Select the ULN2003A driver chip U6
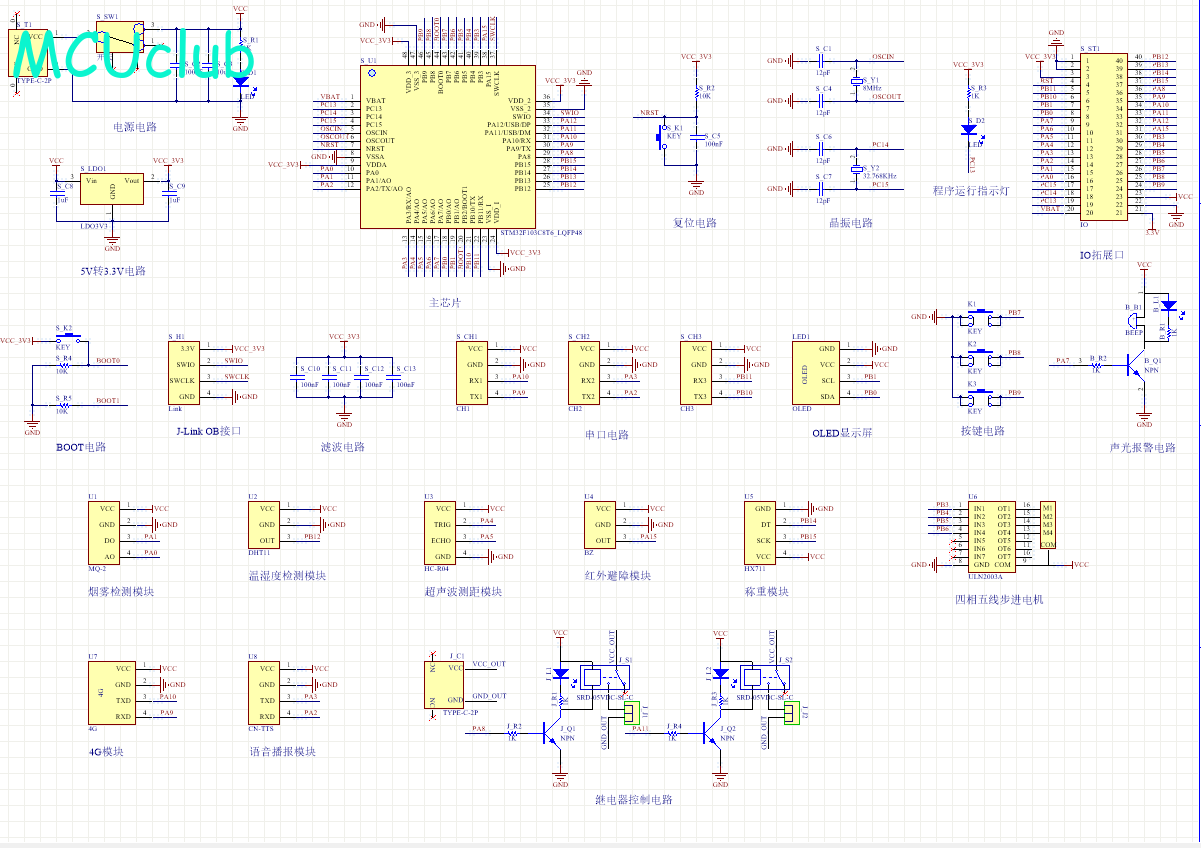This screenshot has width=1201, height=848. click(992, 536)
